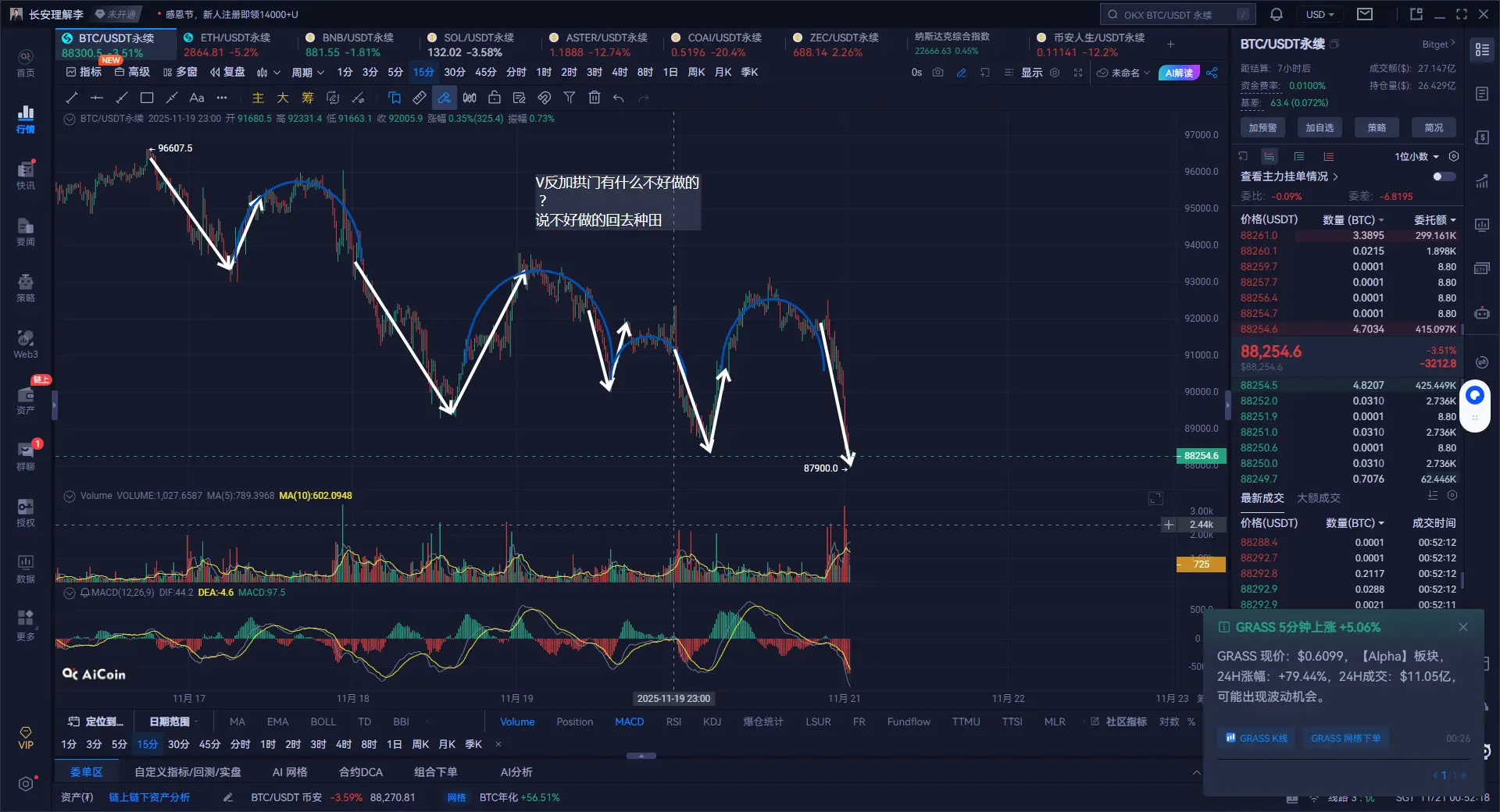Click the 加自选 add to watchlist button
This screenshot has width=1500, height=812.
coord(1320,128)
